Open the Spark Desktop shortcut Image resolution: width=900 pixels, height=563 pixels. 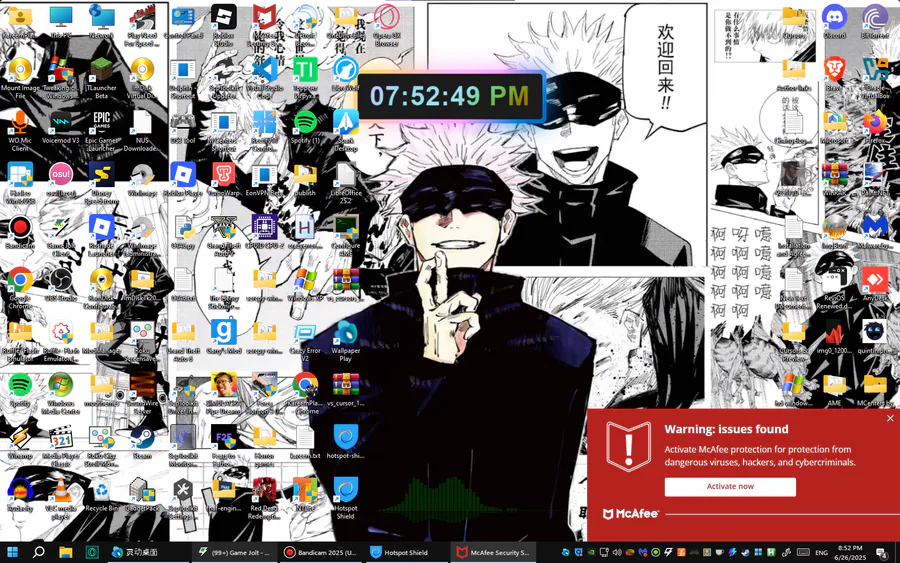[346, 130]
